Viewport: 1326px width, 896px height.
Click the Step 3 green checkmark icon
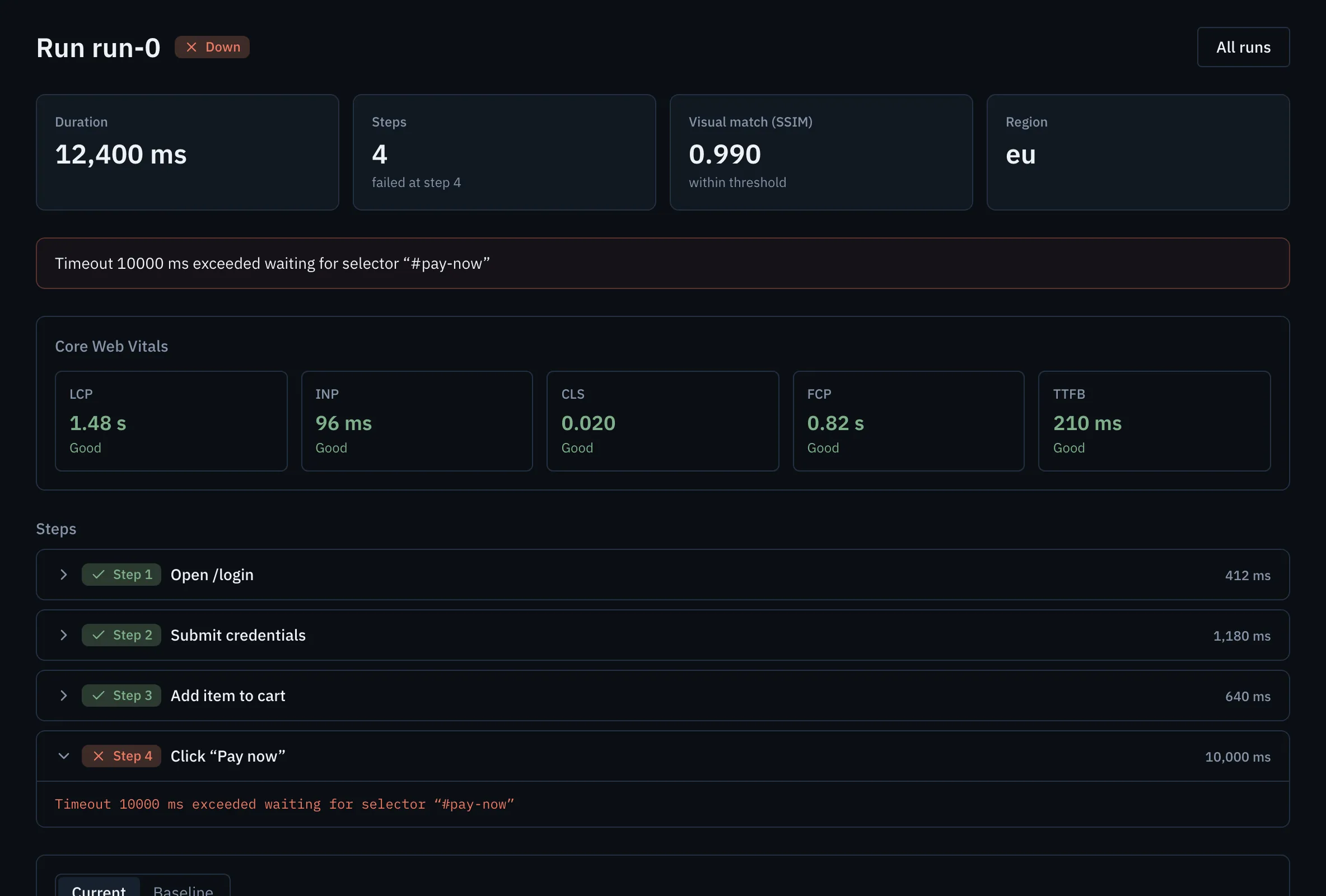pyautogui.click(x=98, y=696)
